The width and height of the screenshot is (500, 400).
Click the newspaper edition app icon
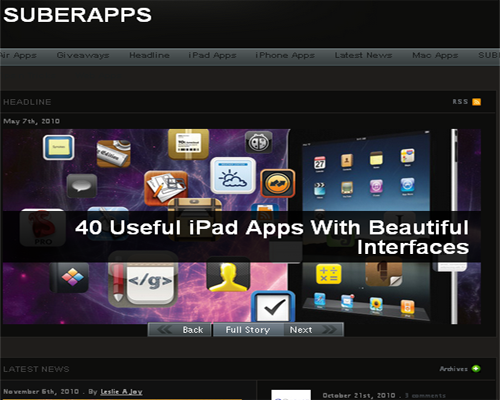point(113,153)
